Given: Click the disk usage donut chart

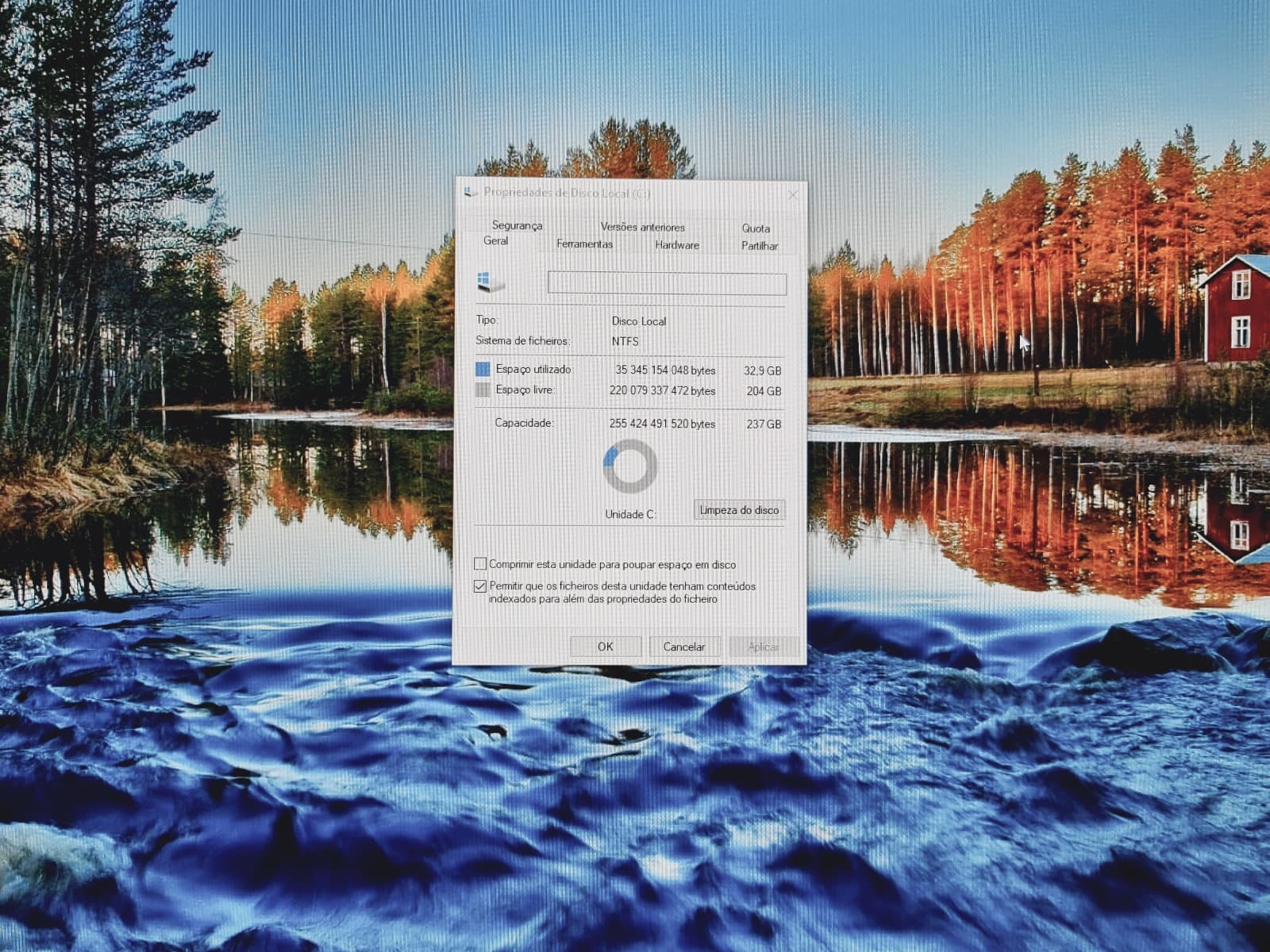Looking at the screenshot, I should click(x=630, y=466).
